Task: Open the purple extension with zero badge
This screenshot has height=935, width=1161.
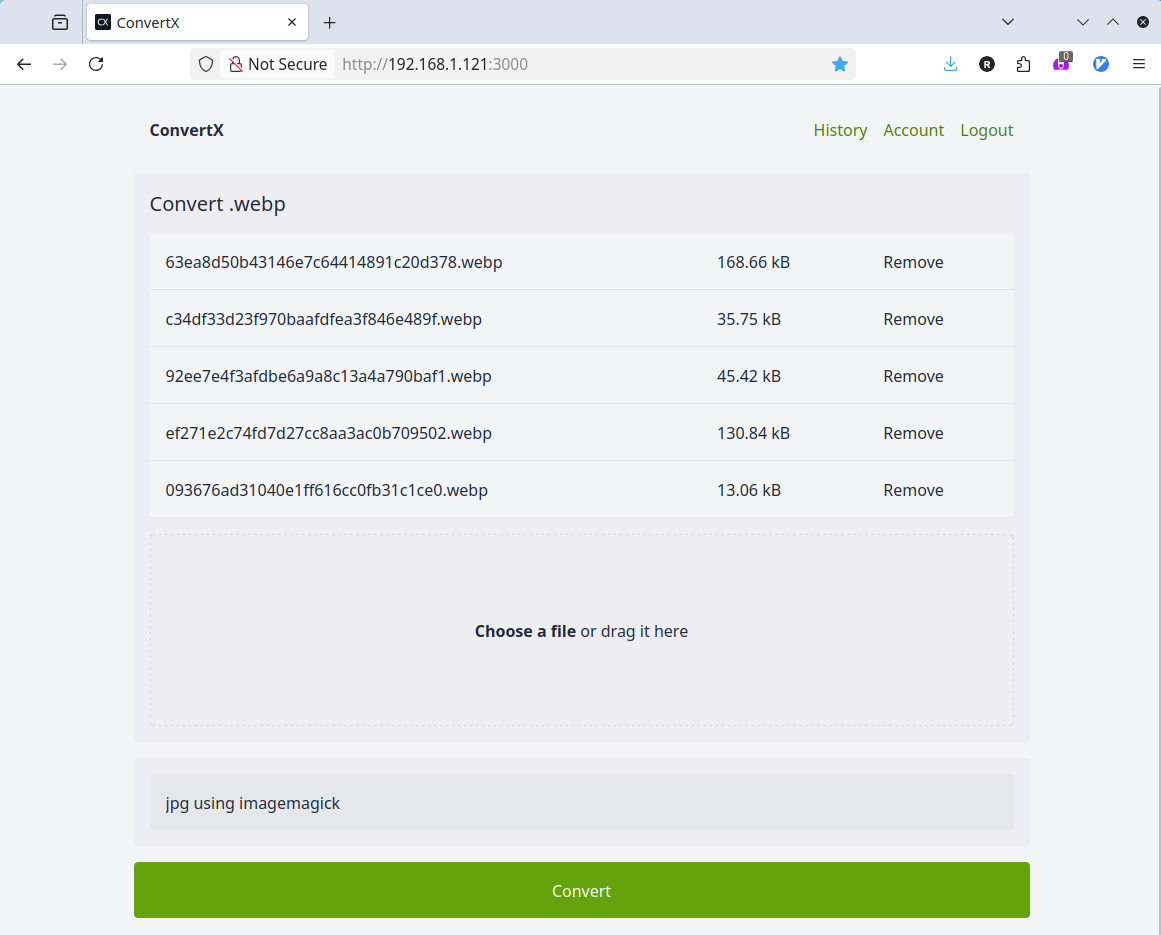Action: tap(1062, 63)
